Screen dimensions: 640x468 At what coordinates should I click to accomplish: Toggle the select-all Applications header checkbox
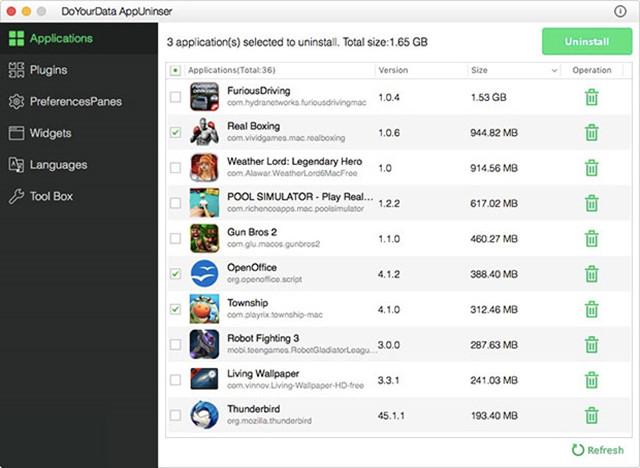[175, 71]
